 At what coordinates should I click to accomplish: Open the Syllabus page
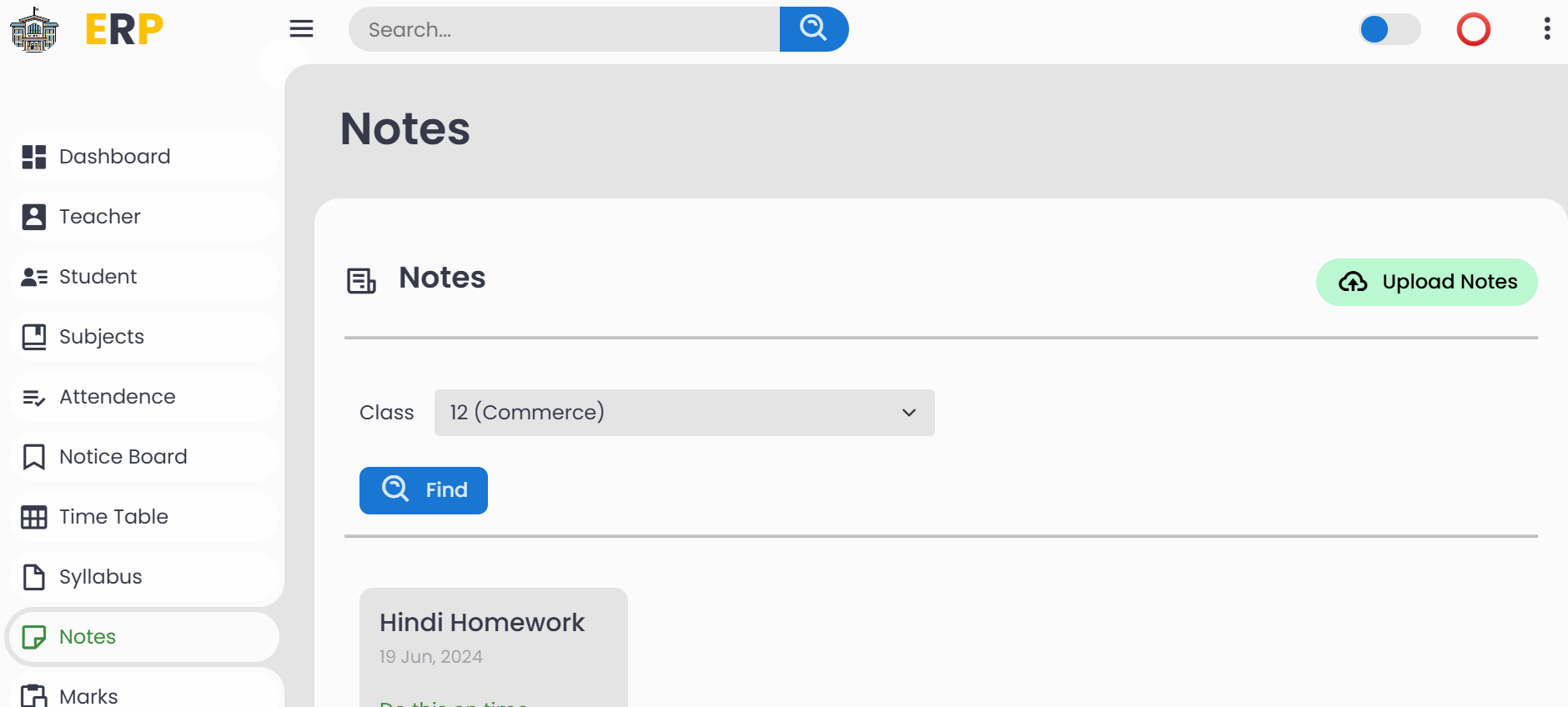pyautogui.click(x=101, y=577)
